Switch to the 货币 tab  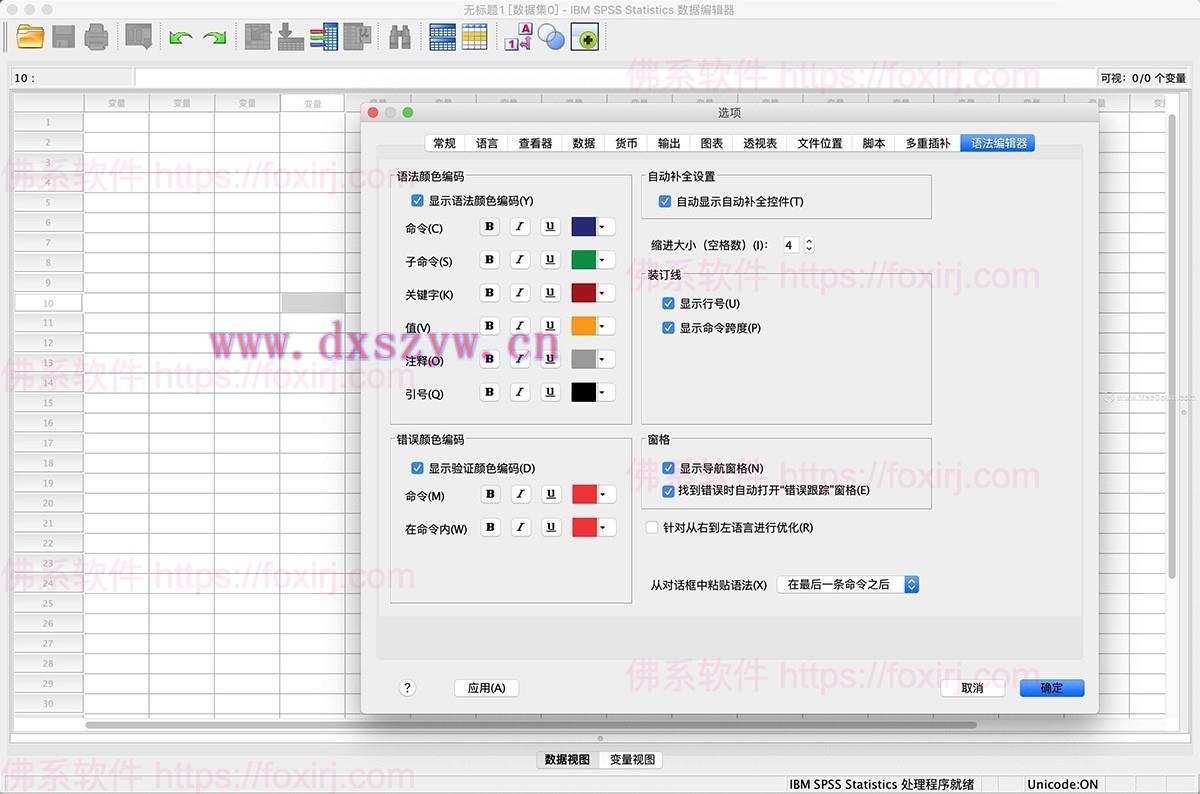click(x=626, y=143)
